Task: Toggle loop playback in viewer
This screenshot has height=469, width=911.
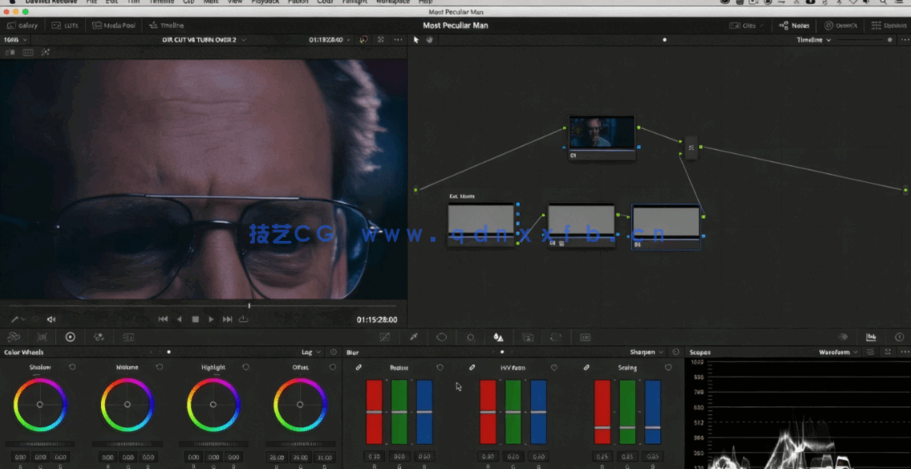Action: (243, 319)
